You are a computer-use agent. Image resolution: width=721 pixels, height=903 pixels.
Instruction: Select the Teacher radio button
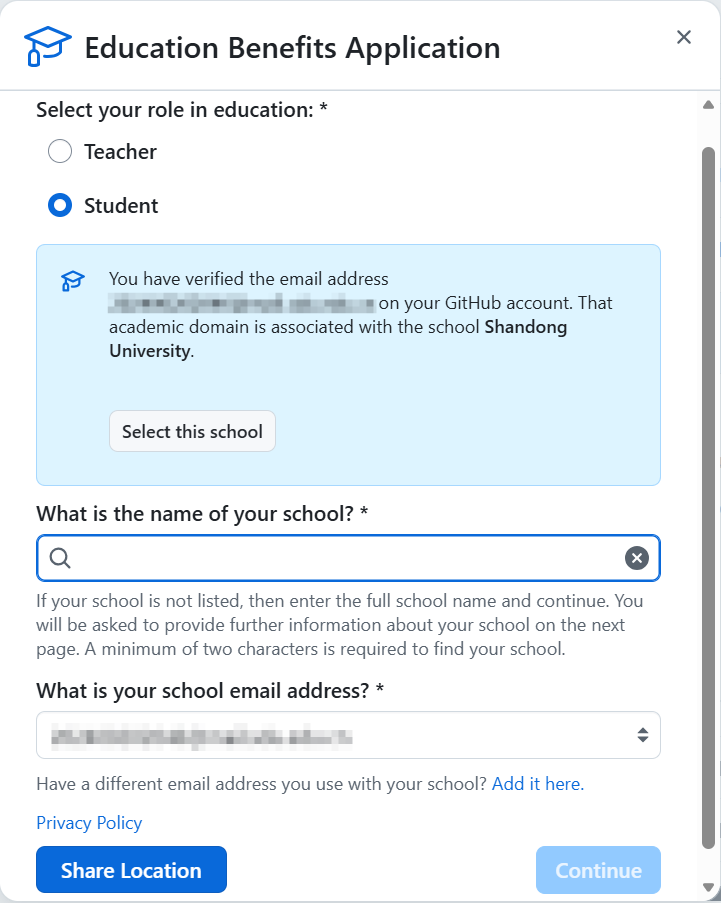[61, 152]
